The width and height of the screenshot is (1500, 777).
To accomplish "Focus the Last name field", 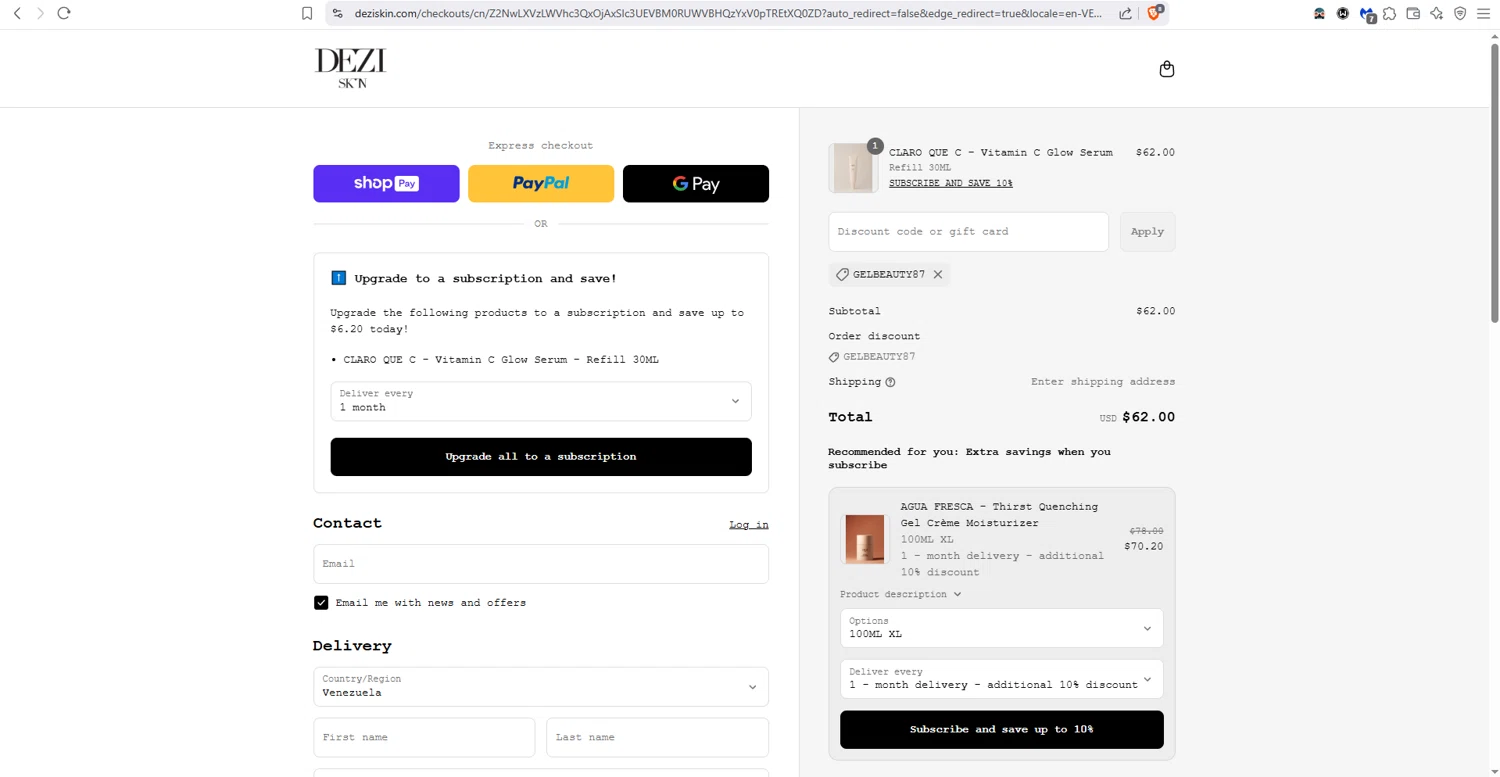I will [658, 738].
